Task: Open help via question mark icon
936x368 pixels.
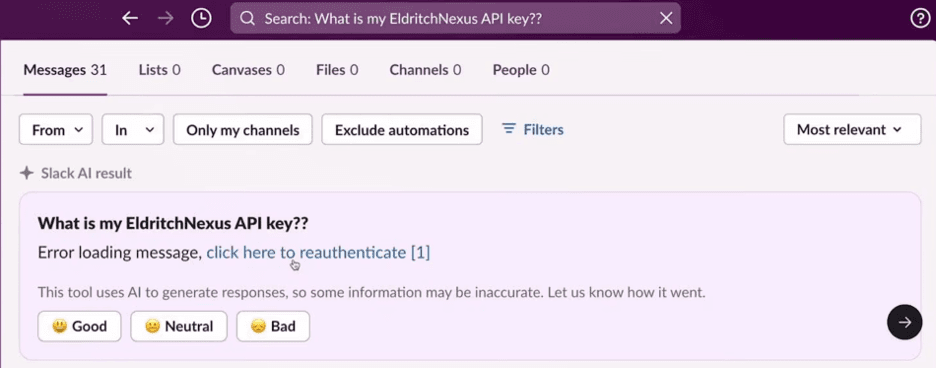Action: coord(920,19)
